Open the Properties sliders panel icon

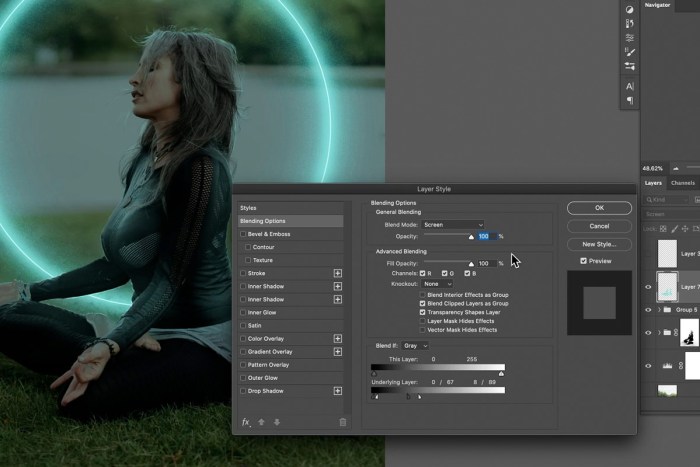click(629, 38)
